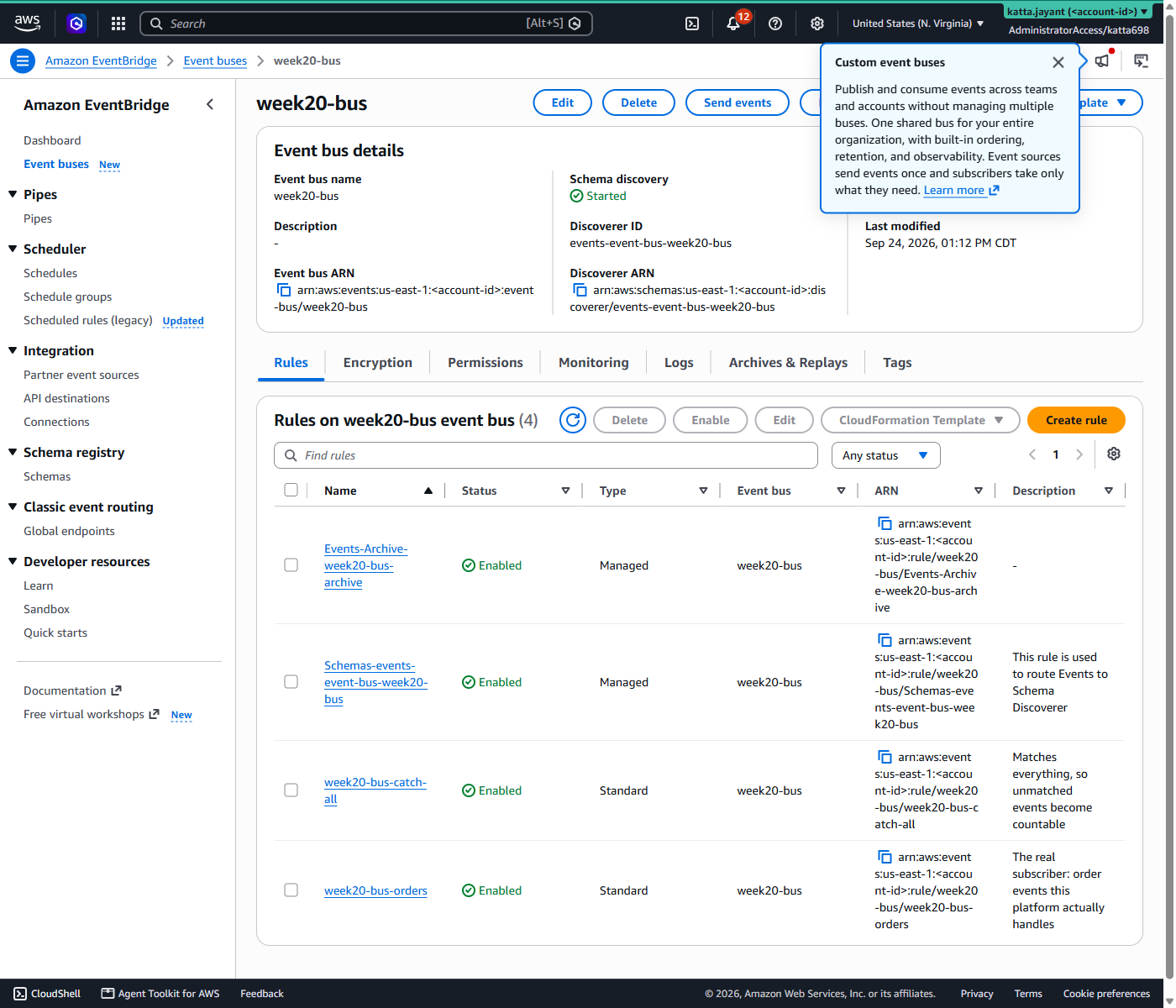
Task: Open CloudShell icon in top navigation bar
Action: 692,24
